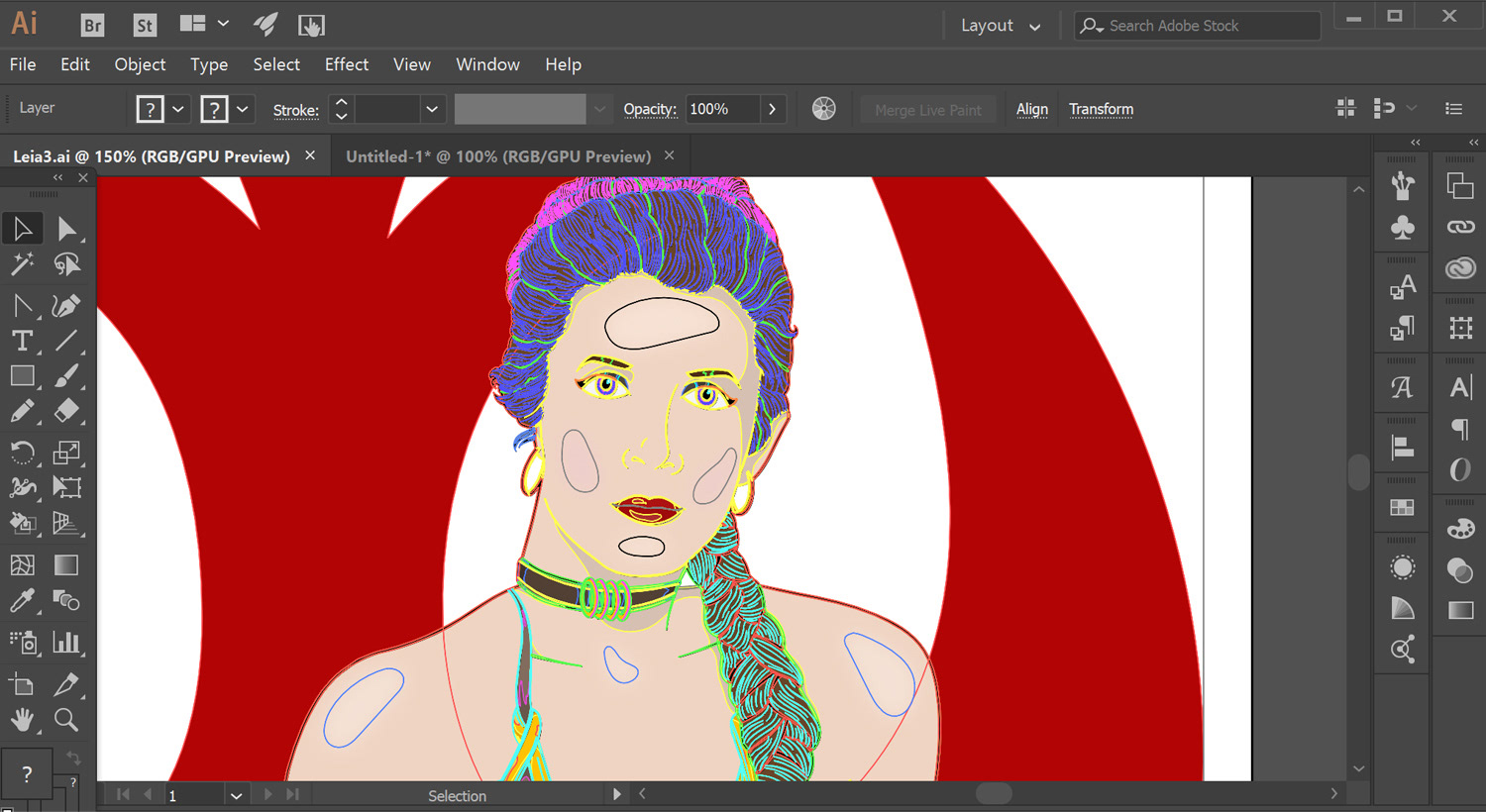Viewport: 1486px width, 812px height.
Task: Select the Direct Selection tool
Action: click(x=66, y=229)
